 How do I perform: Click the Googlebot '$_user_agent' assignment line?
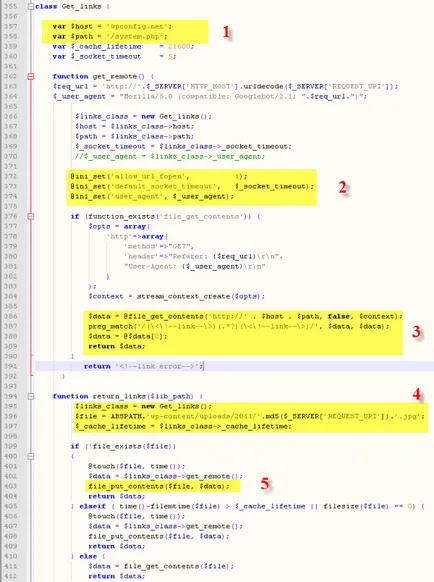(x=210, y=96)
